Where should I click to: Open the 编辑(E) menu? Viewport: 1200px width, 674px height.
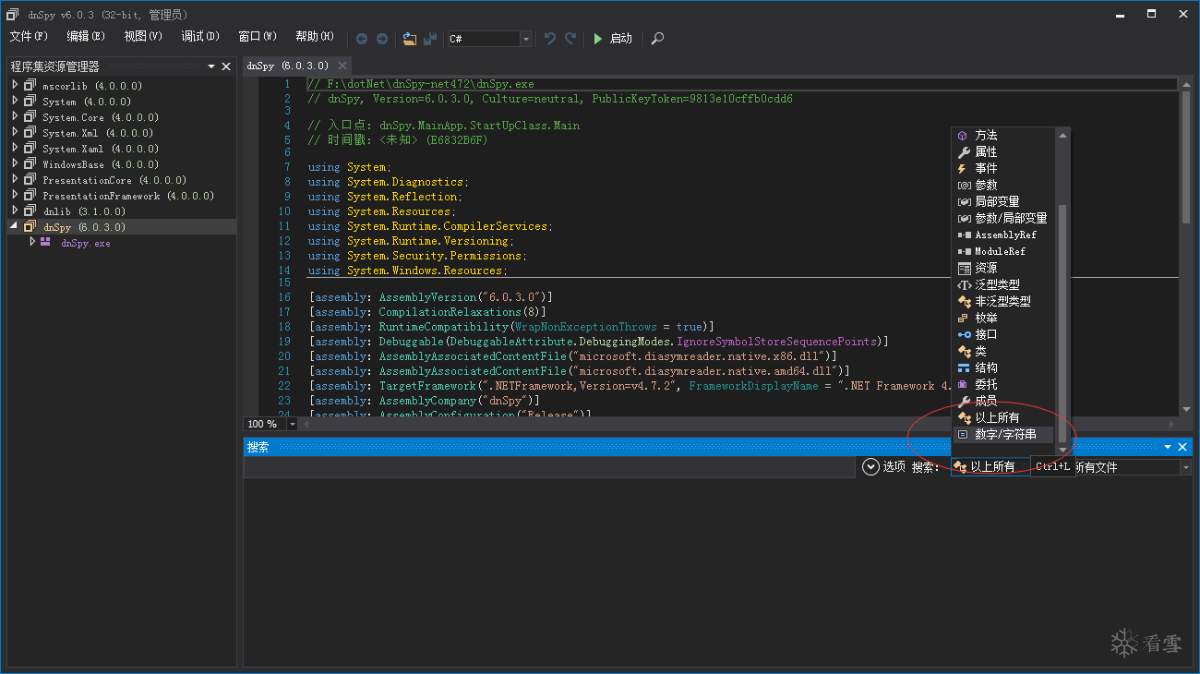(x=86, y=37)
